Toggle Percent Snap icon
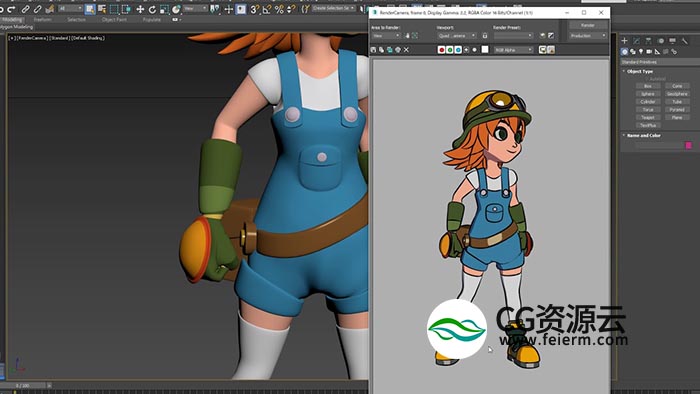 (279, 9)
